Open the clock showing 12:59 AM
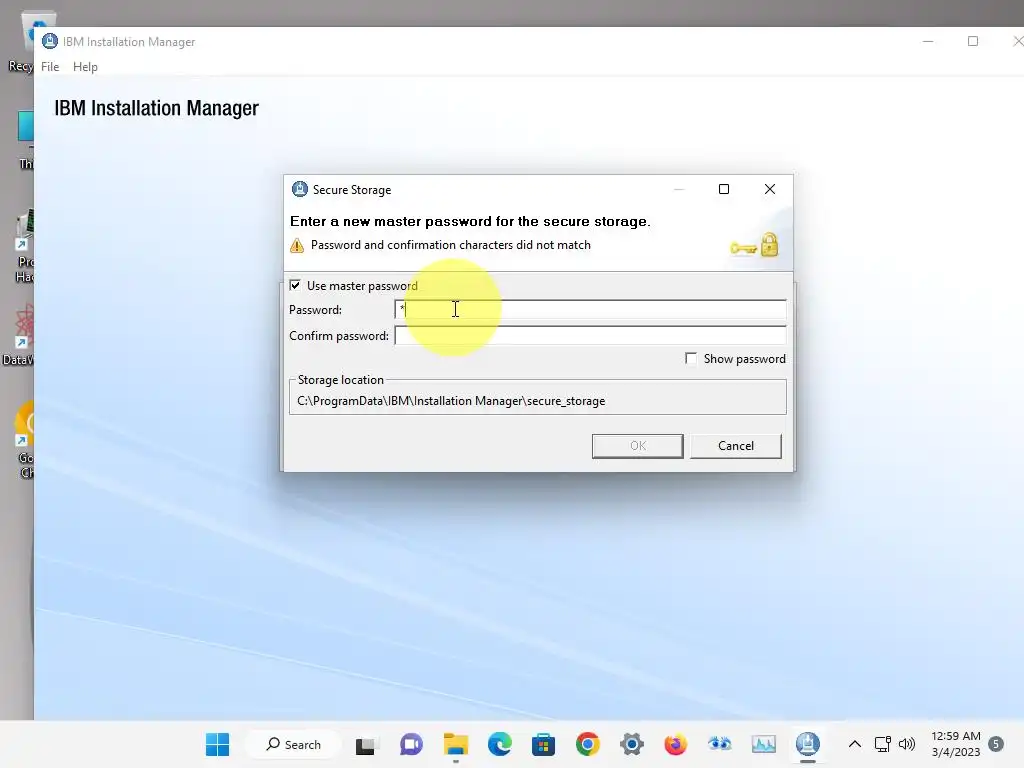Screen dimensions: 1024x768 (955, 744)
